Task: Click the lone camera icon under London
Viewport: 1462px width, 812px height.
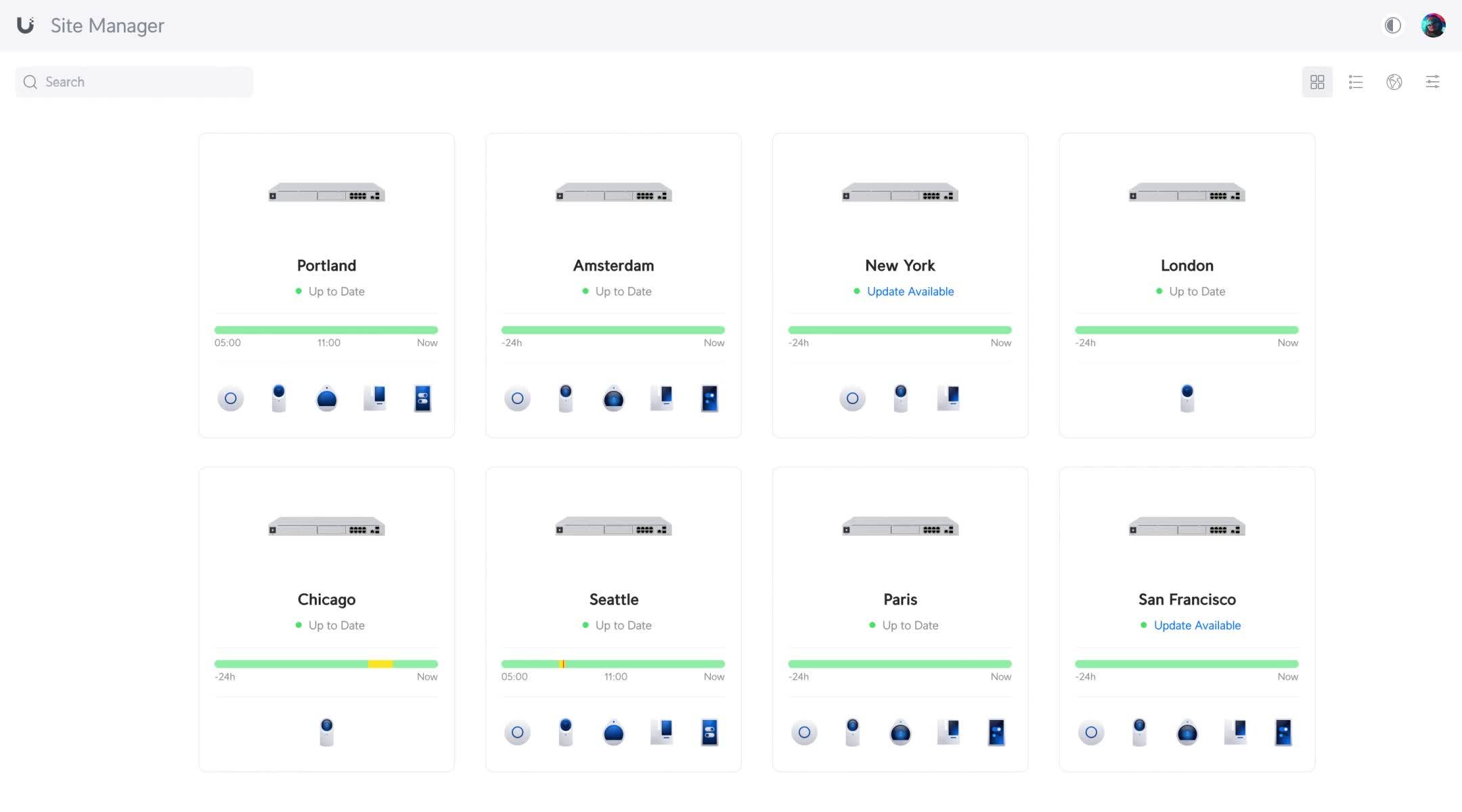Action: 1187,398
